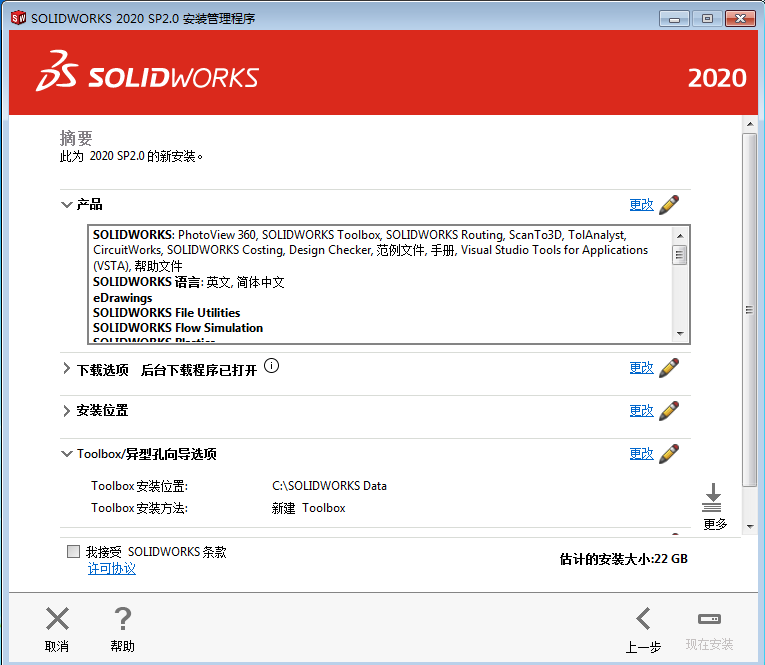Click the pencil icon beside 安装位置

(x=669, y=410)
